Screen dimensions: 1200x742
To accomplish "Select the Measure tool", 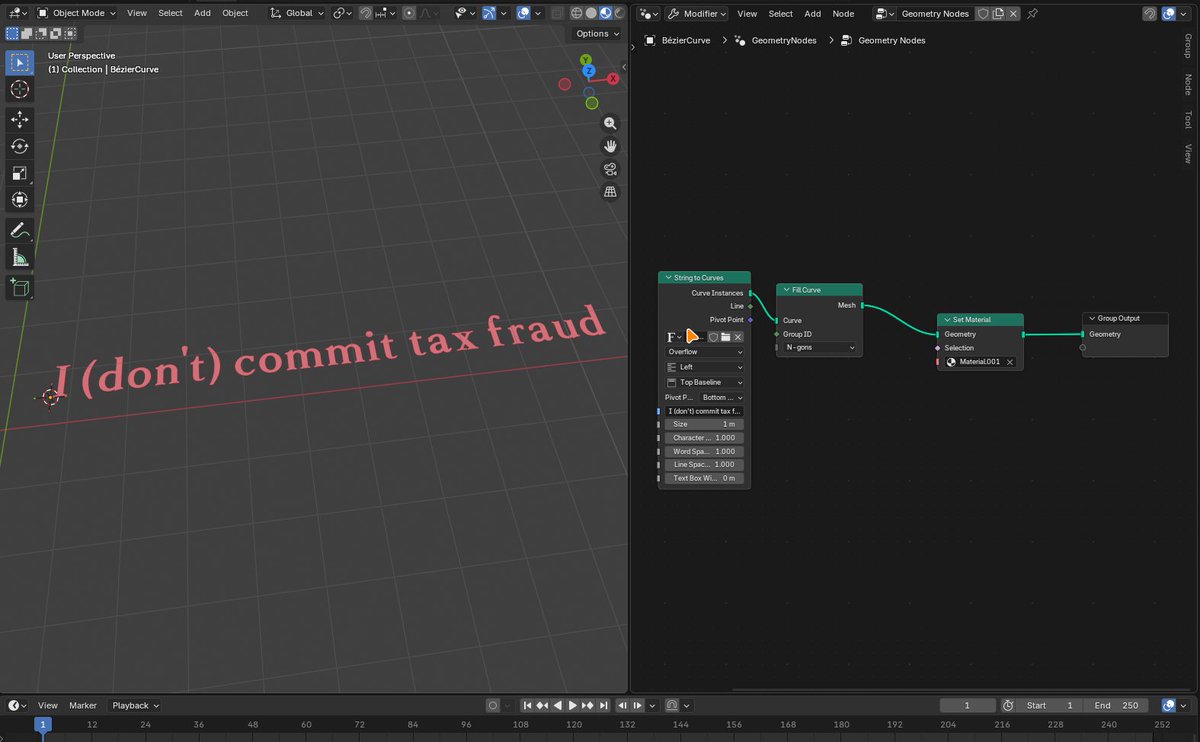I will tap(20, 257).
